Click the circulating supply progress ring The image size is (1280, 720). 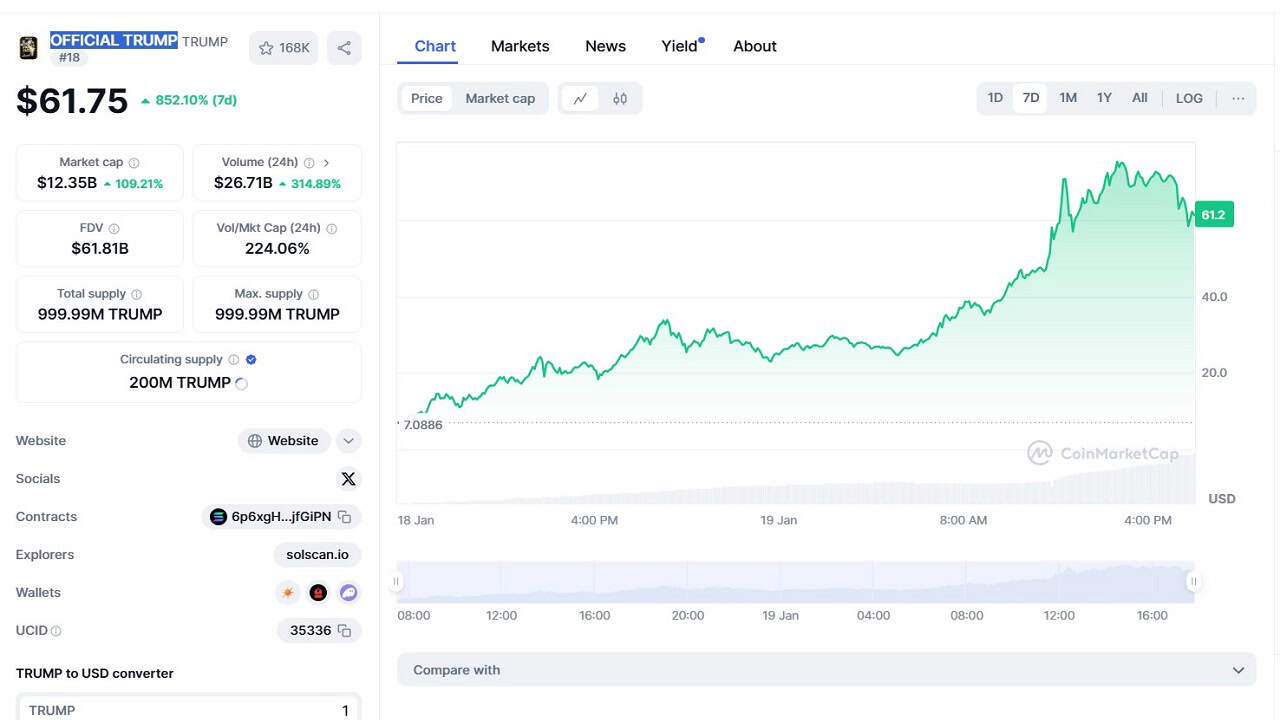[241, 383]
